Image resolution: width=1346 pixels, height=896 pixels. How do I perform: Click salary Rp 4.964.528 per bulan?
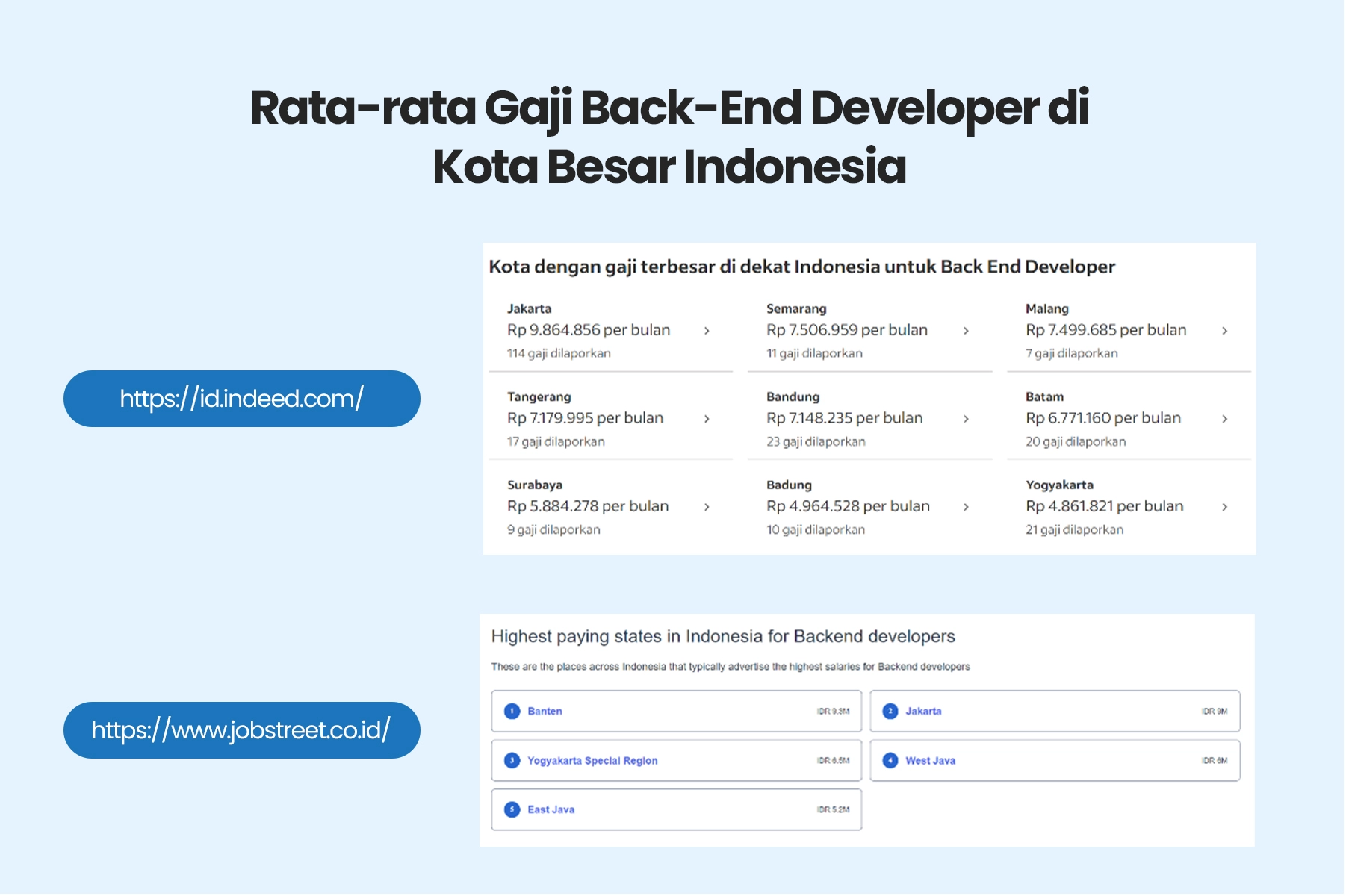tap(848, 506)
